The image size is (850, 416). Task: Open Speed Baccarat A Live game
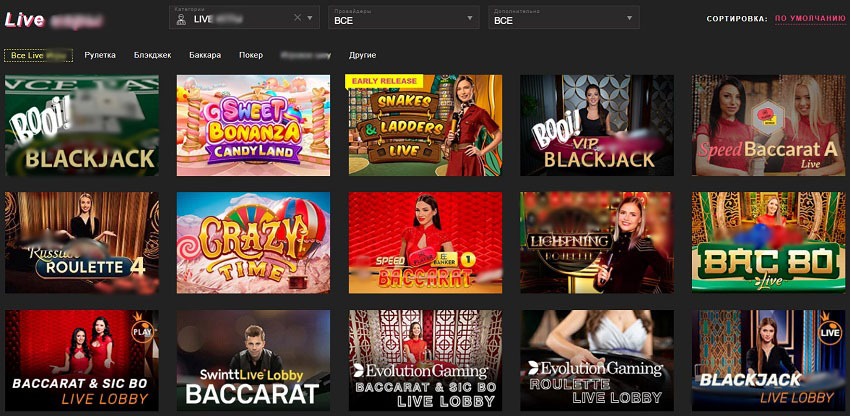coord(768,125)
